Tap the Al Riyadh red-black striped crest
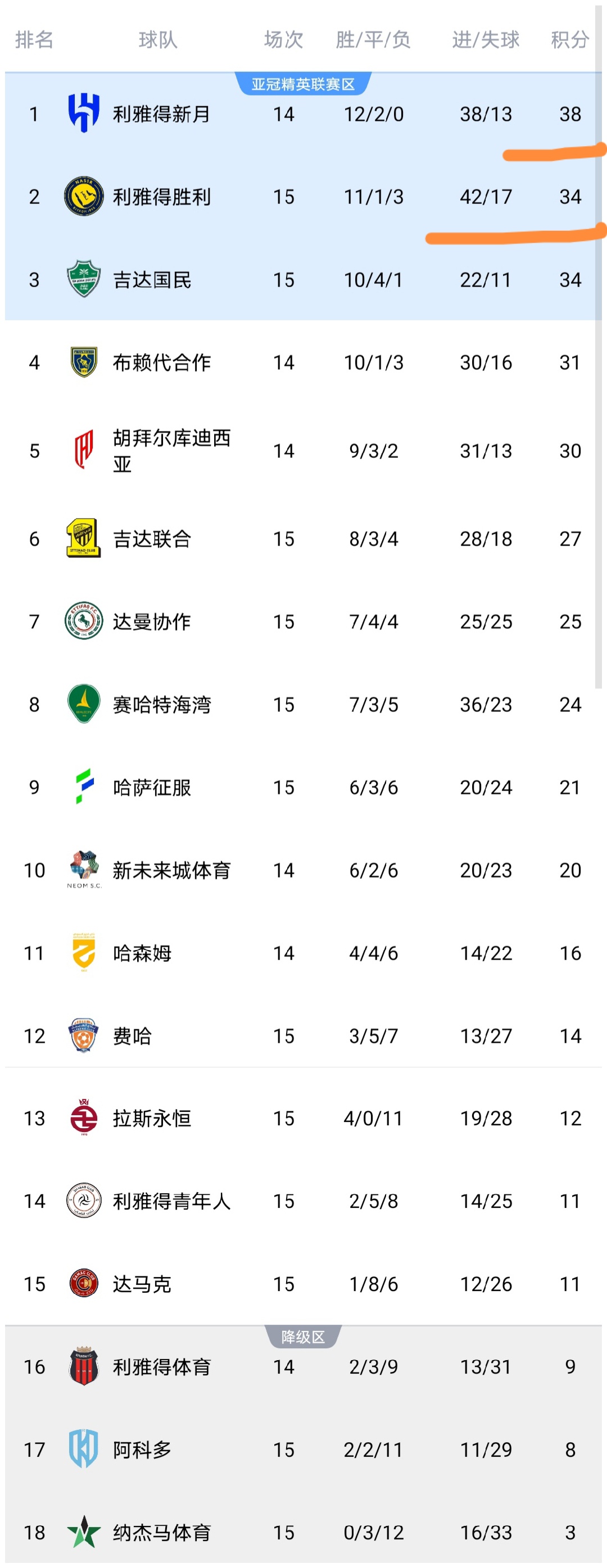 pyautogui.click(x=83, y=1366)
